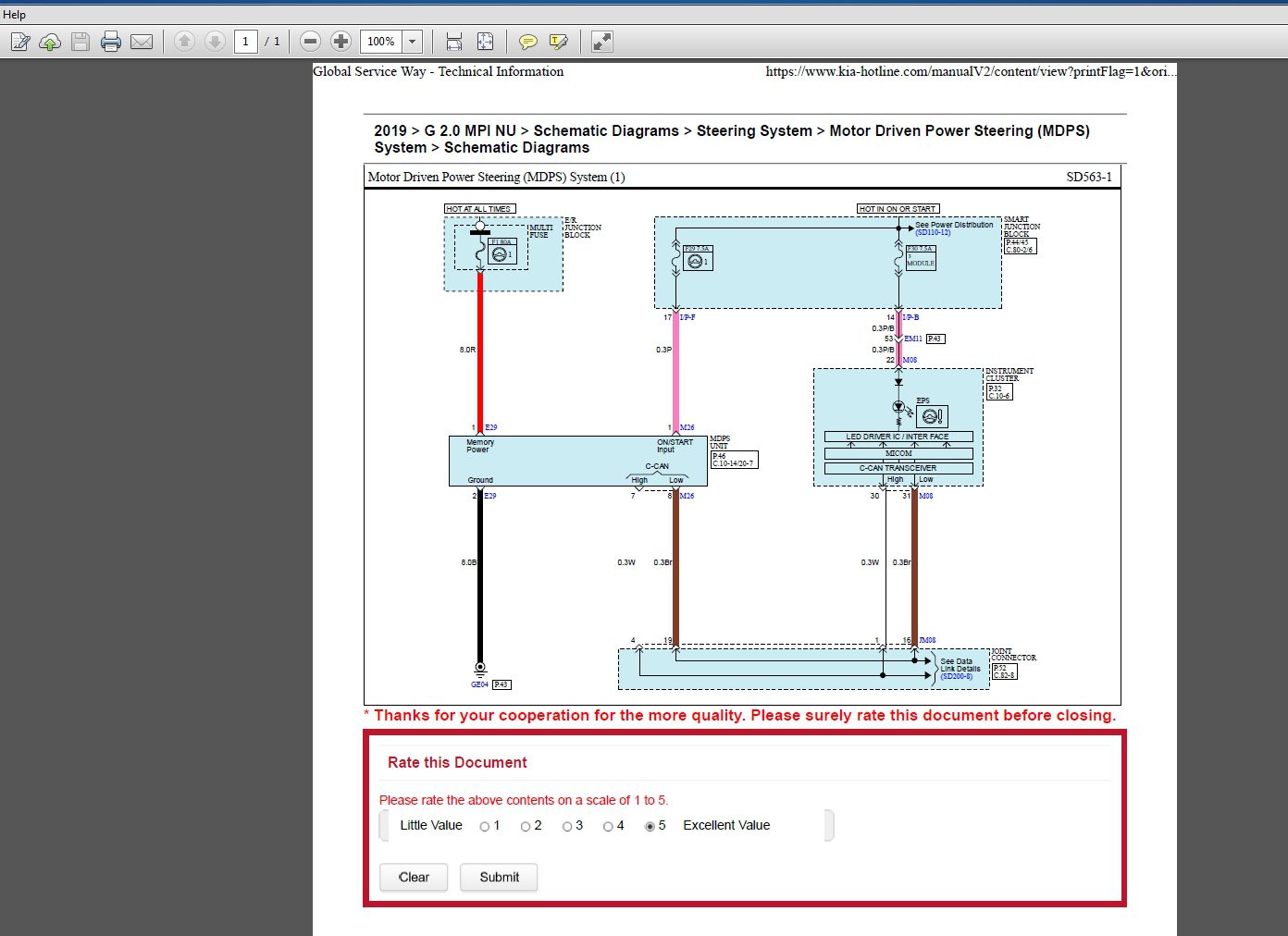Select rating 1 radio button

click(x=485, y=827)
